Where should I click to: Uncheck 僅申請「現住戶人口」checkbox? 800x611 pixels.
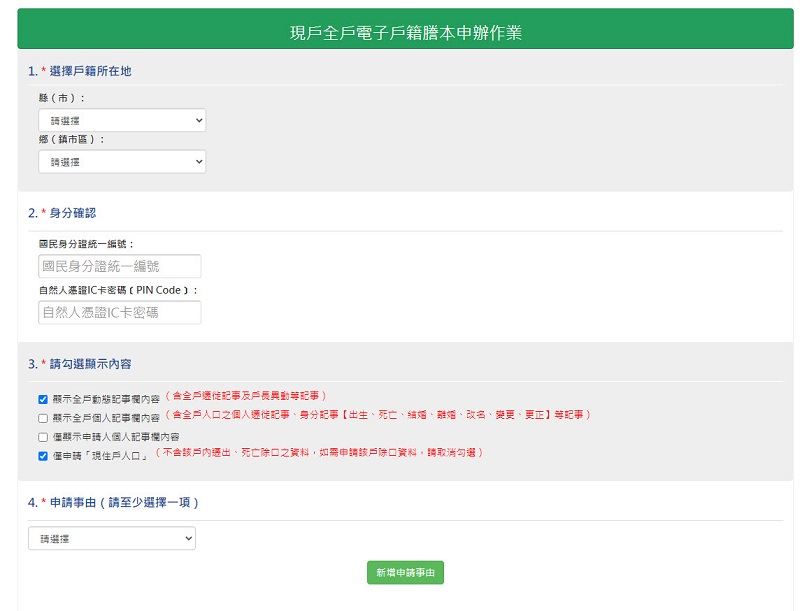(x=43, y=456)
